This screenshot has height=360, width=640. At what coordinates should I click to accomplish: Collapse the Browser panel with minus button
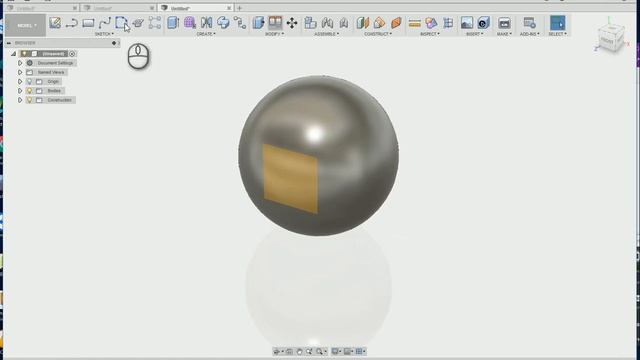coord(9,43)
